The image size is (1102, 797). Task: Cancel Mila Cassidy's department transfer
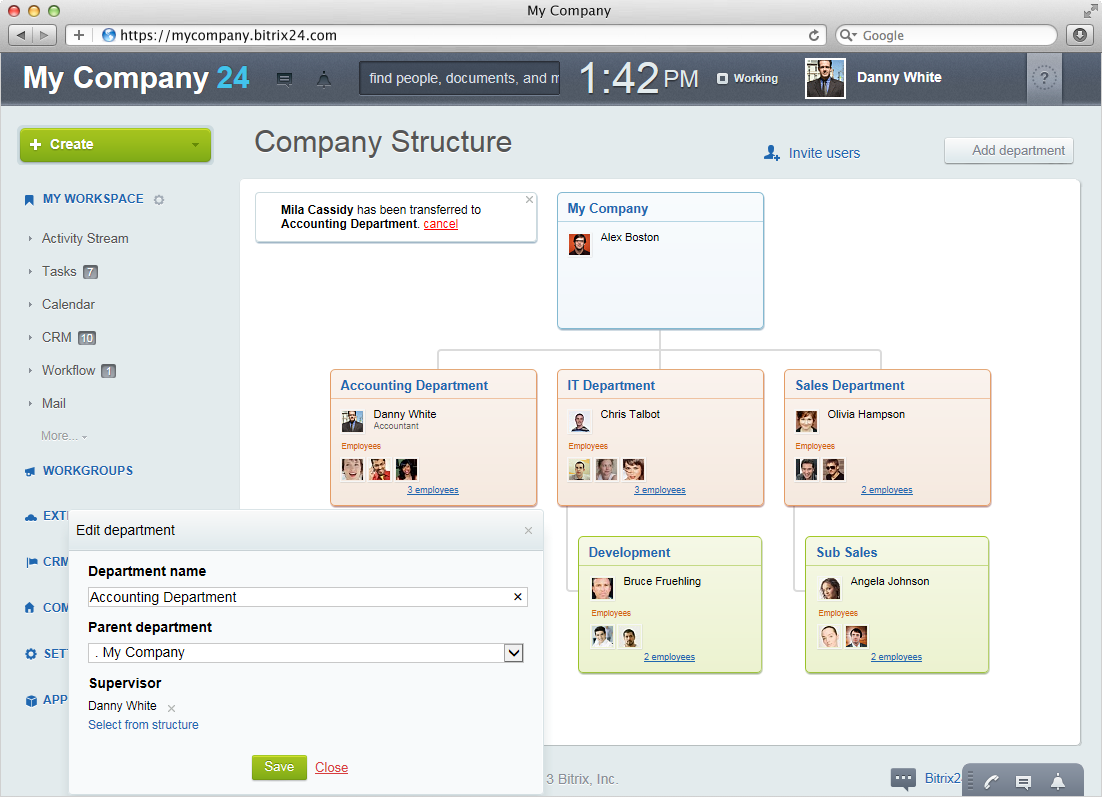click(440, 224)
